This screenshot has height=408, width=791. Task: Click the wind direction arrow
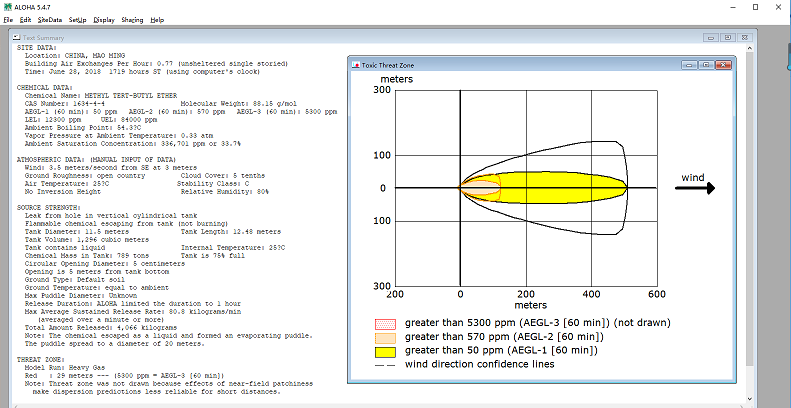(695, 188)
